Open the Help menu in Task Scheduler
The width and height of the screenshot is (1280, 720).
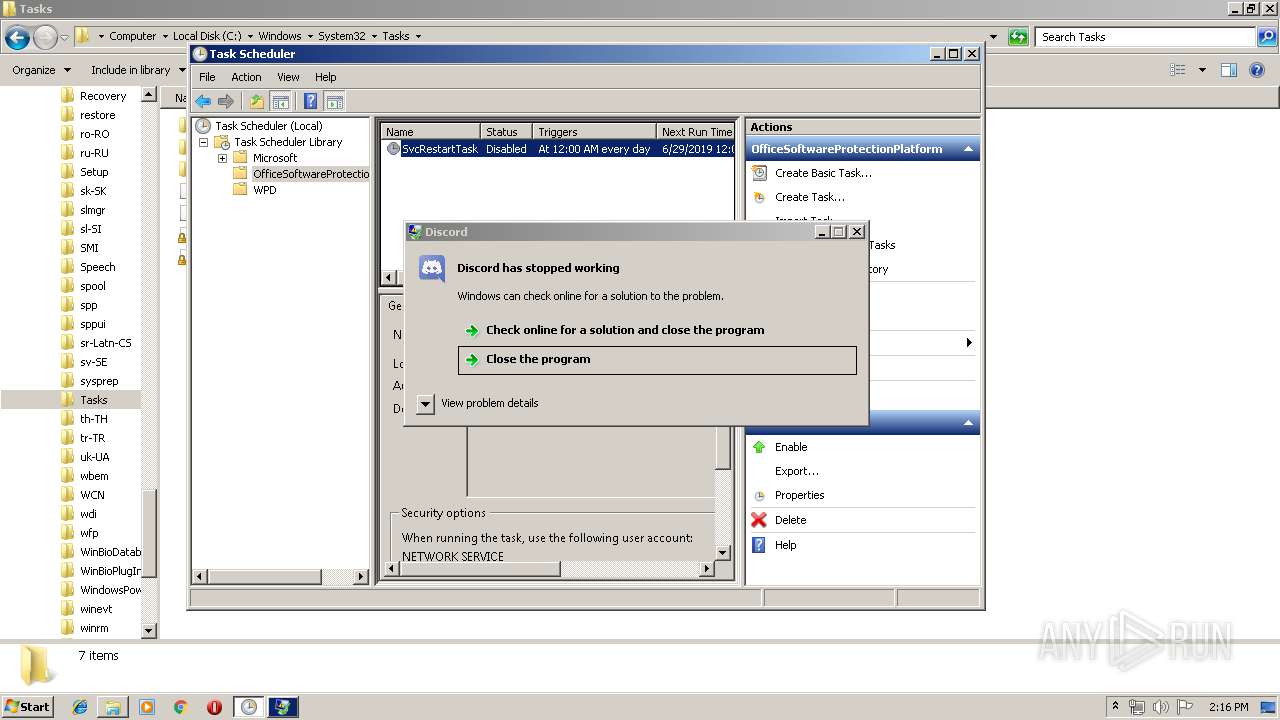pyautogui.click(x=326, y=77)
